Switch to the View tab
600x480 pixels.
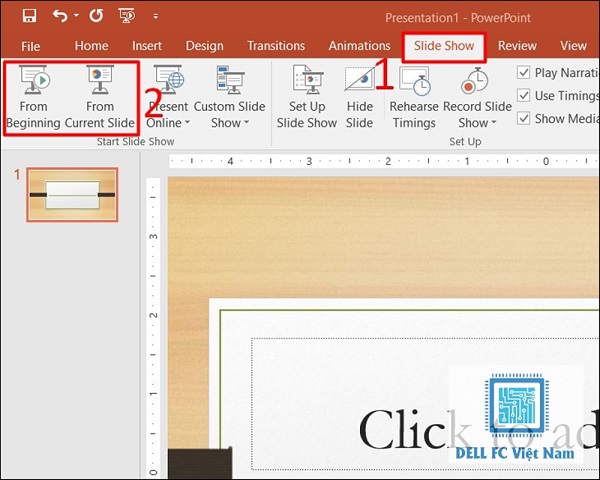(x=573, y=46)
